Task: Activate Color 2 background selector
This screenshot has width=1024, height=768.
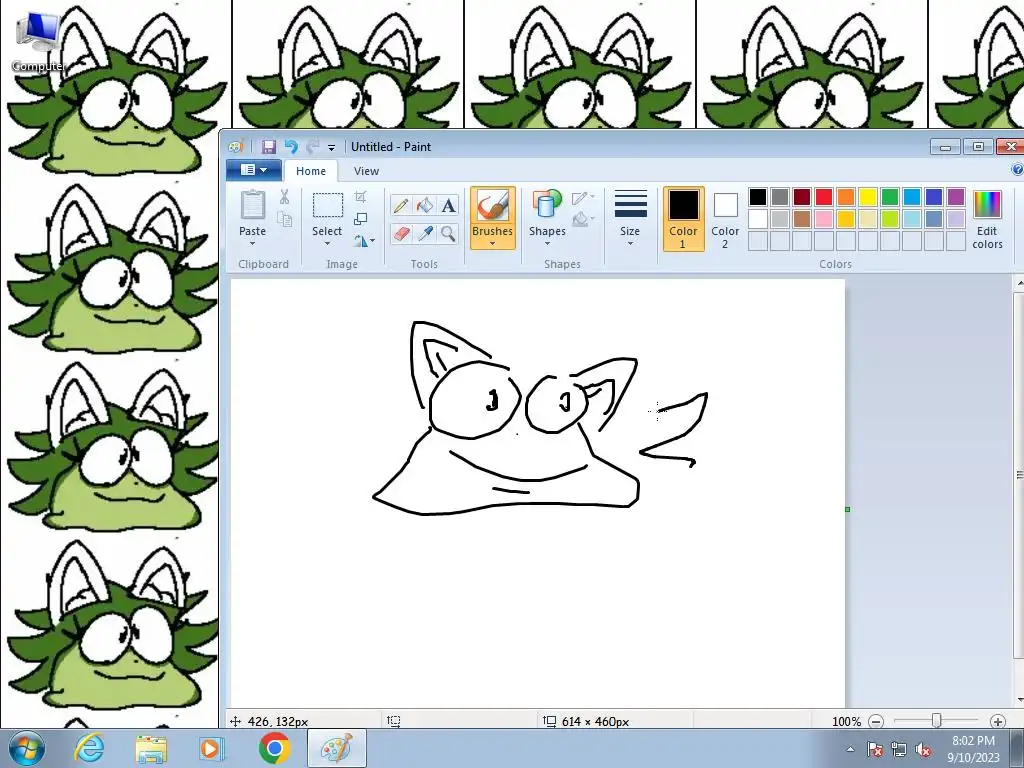Action: click(x=725, y=219)
